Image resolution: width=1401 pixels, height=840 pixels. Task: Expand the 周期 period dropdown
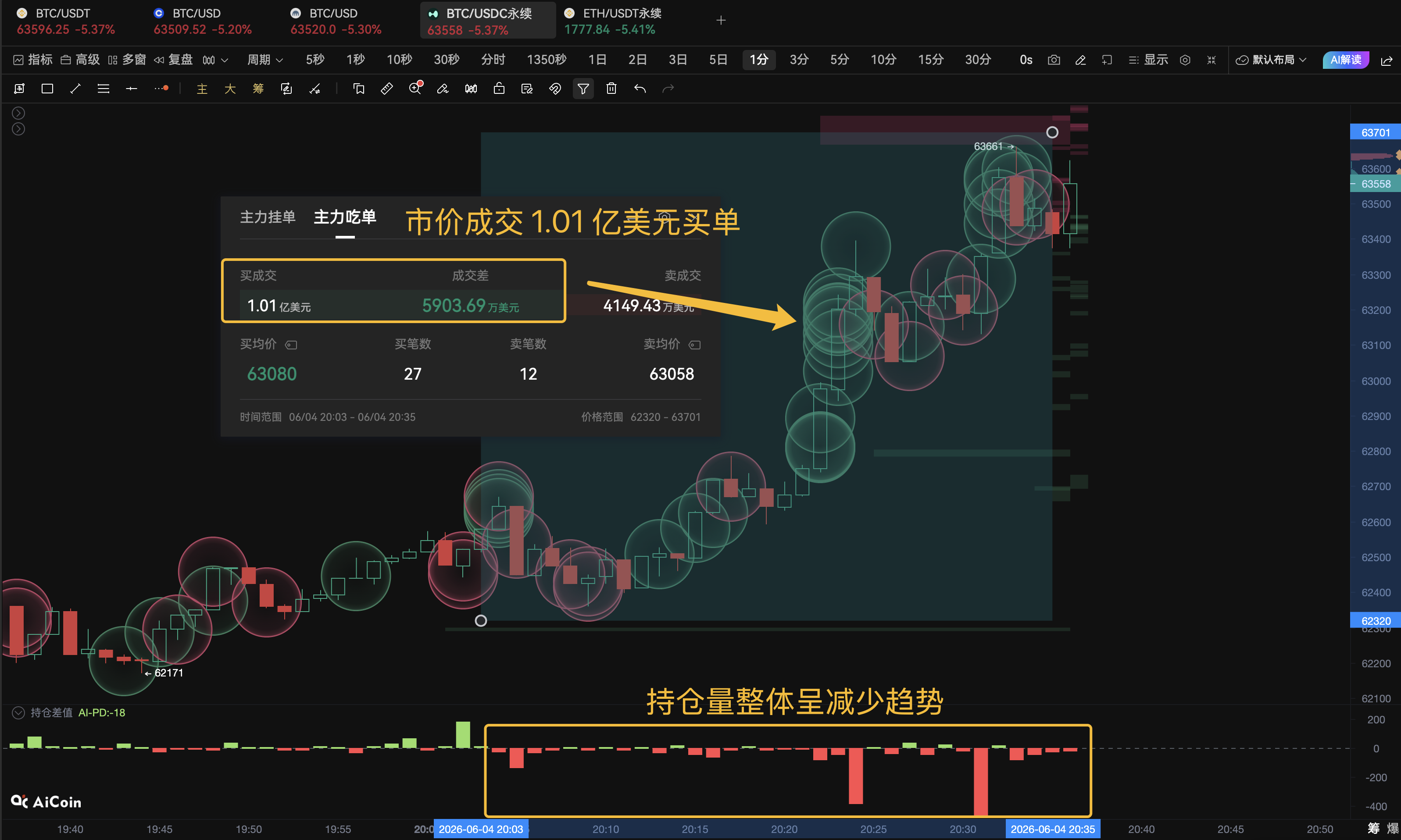(x=265, y=60)
